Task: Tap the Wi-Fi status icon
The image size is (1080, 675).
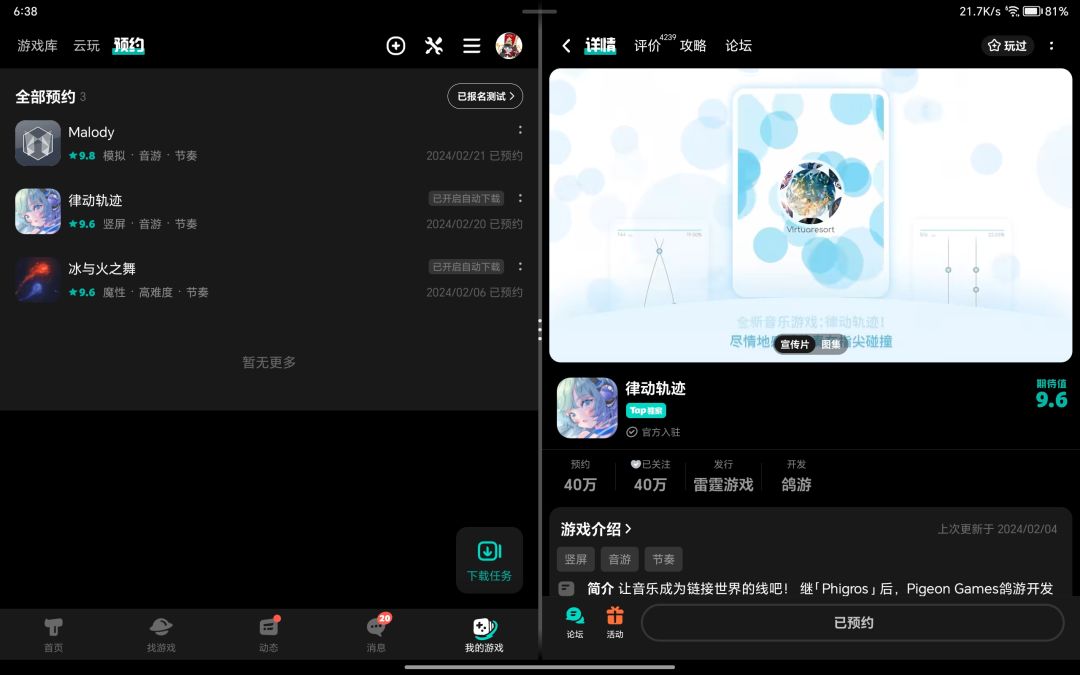Action: tap(1012, 11)
